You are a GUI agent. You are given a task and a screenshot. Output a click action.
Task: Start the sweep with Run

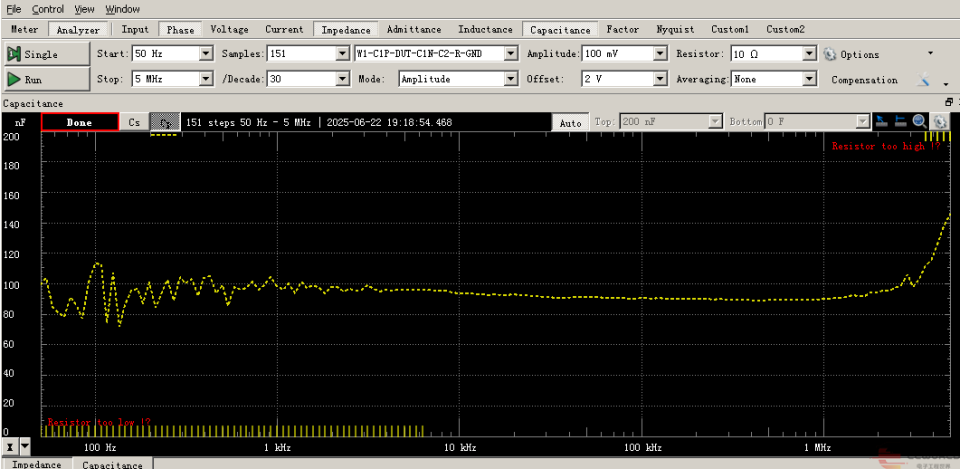tap(47, 80)
